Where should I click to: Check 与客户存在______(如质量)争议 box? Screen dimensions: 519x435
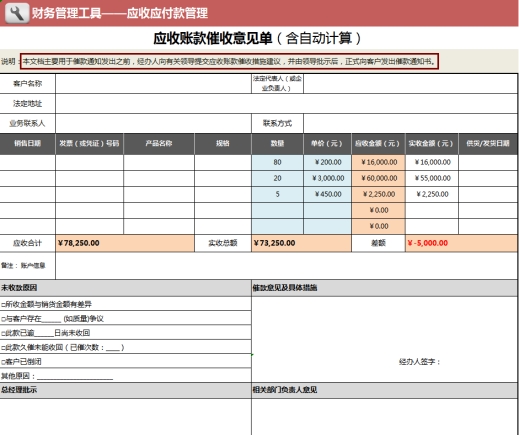point(3,319)
